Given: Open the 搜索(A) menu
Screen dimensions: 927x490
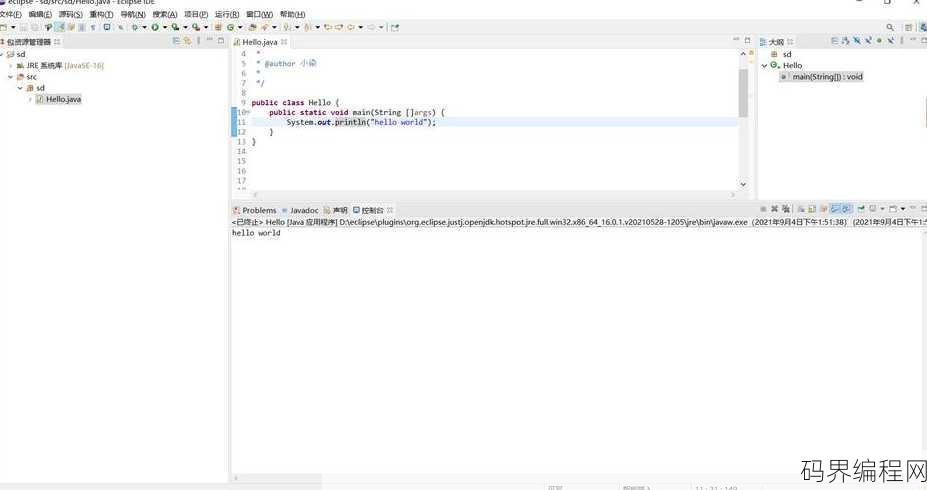Looking at the screenshot, I should (164, 14).
